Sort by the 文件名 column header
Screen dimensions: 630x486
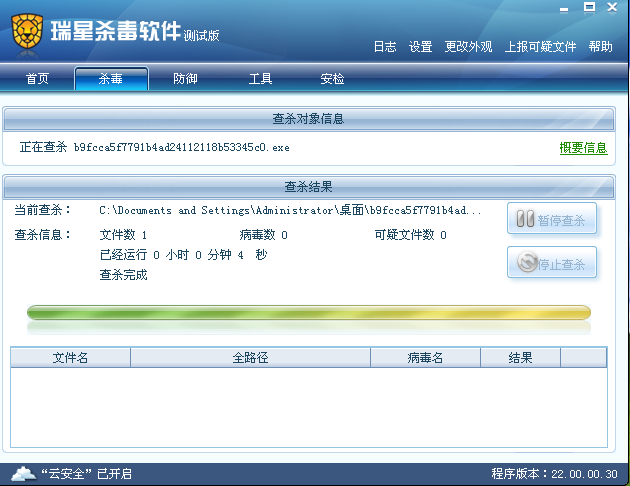[70, 357]
